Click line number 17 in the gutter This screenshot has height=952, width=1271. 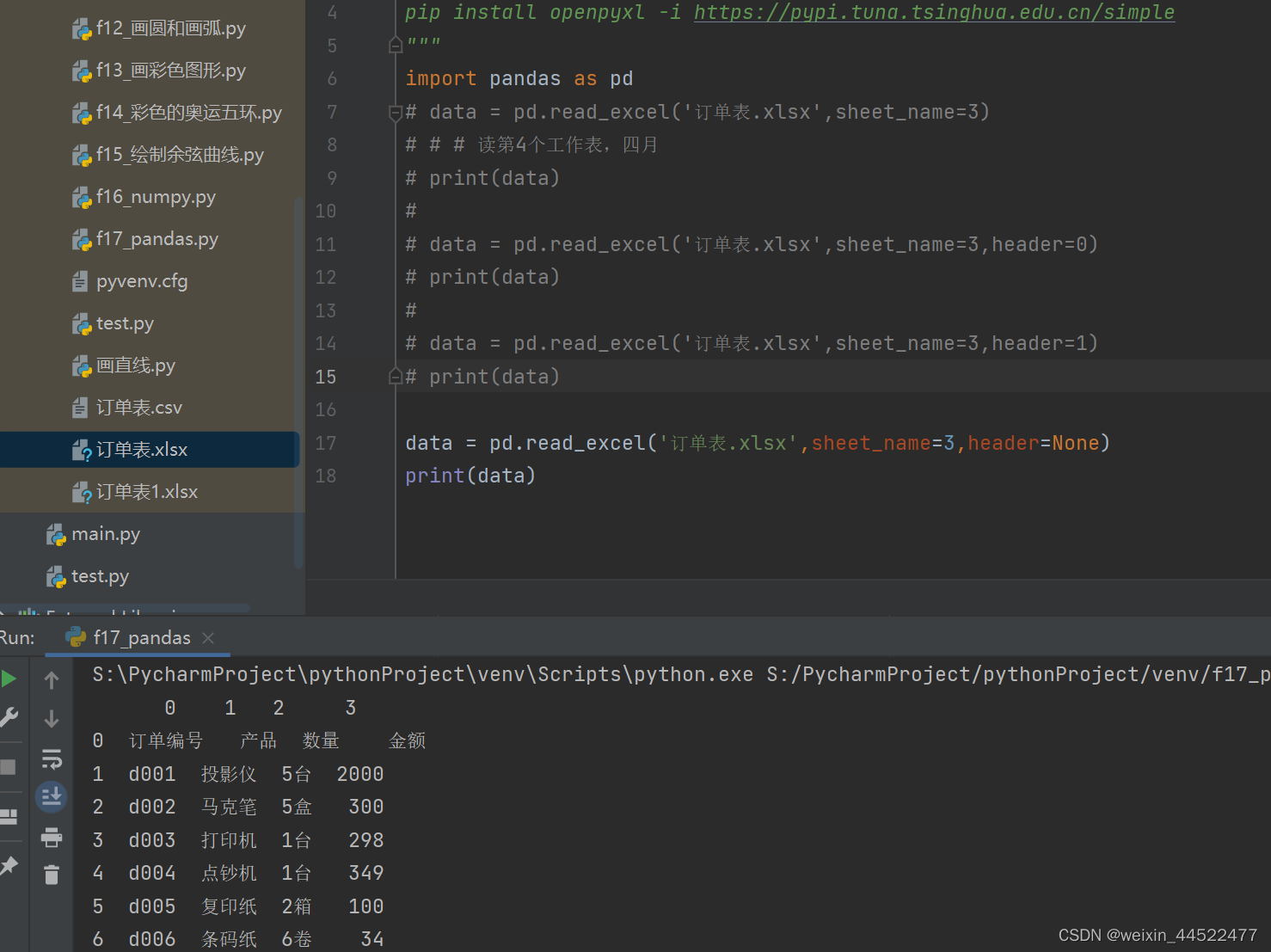326,443
